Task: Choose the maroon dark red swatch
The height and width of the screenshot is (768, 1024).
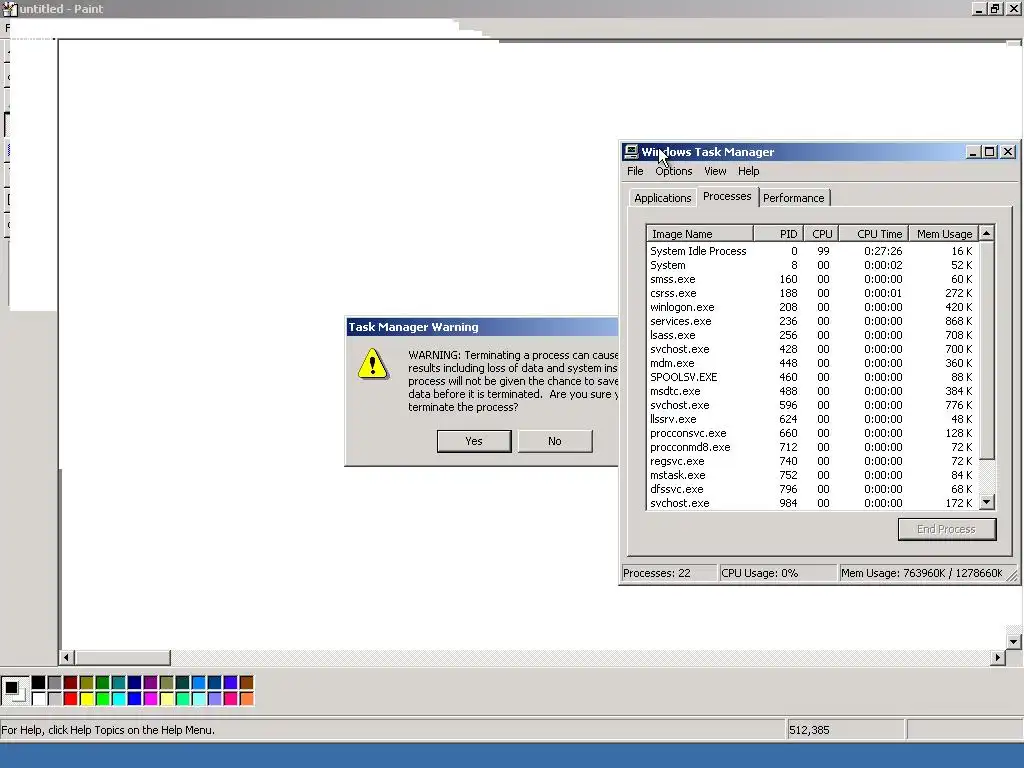Action: (71, 682)
